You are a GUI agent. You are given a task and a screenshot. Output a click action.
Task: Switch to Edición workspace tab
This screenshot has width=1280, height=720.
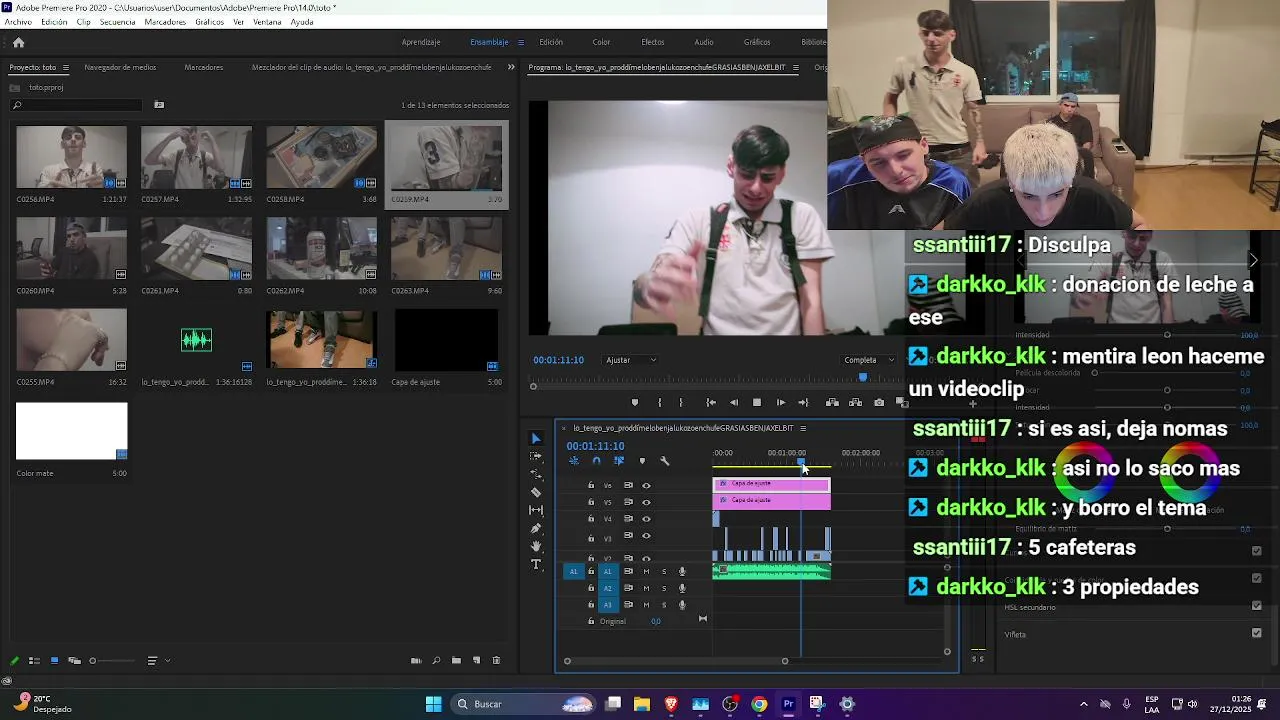tap(551, 42)
